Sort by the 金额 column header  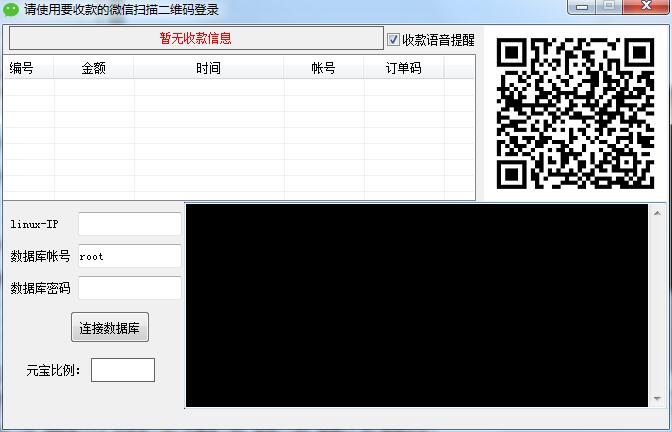[94, 68]
